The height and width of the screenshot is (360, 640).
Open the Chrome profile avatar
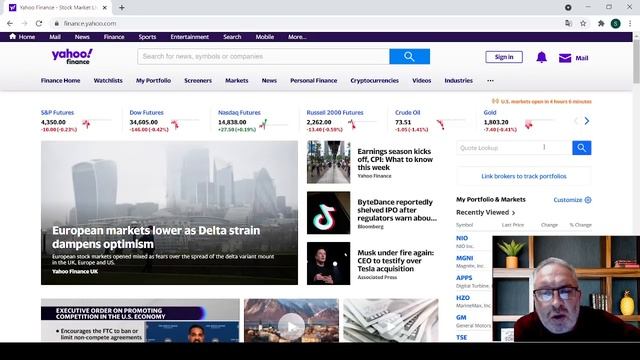click(616, 24)
